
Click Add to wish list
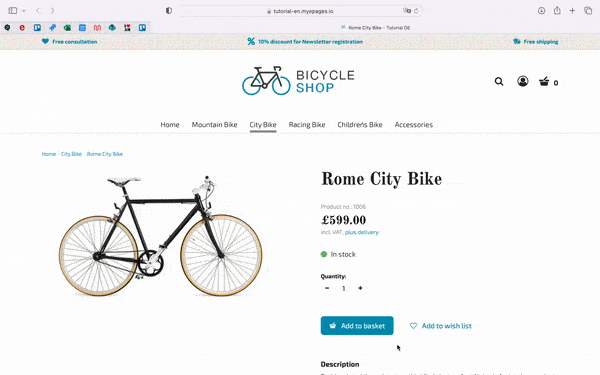coord(440,326)
